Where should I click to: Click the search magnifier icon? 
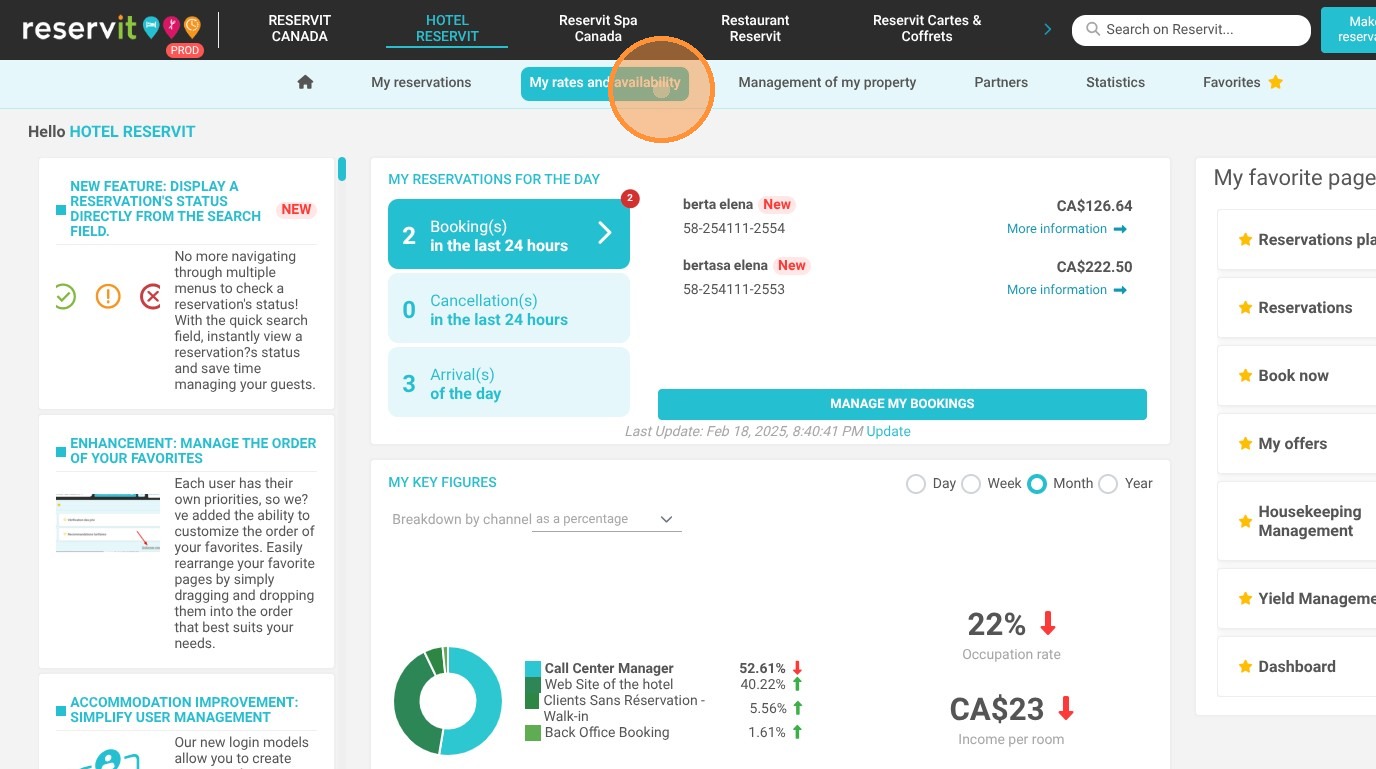click(1093, 30)
